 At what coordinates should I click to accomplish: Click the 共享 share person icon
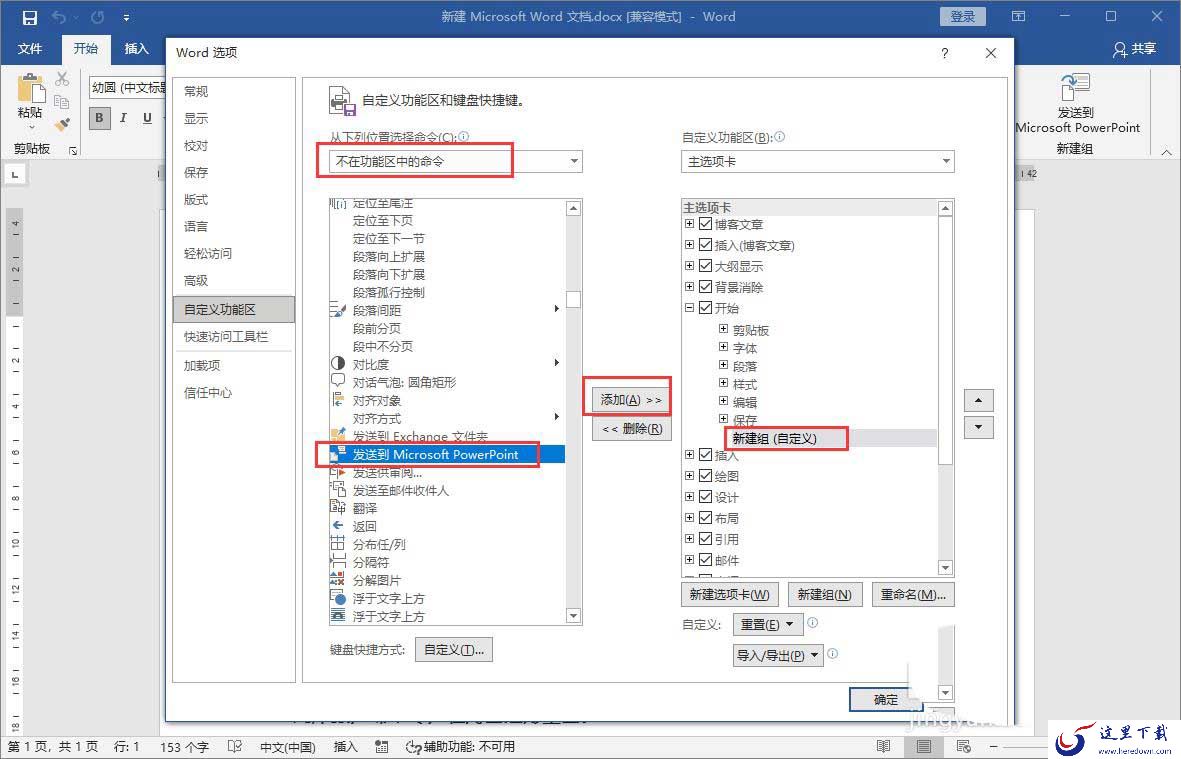[x=1120, y=50]
